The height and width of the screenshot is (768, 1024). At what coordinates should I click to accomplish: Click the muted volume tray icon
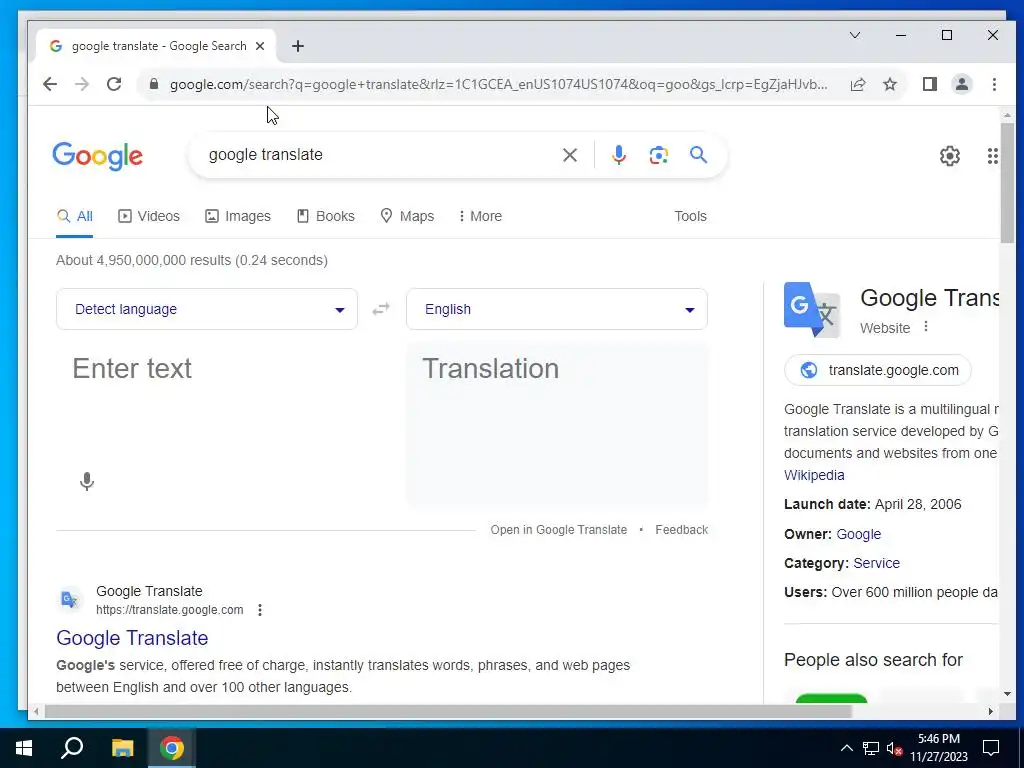(895, 748)
